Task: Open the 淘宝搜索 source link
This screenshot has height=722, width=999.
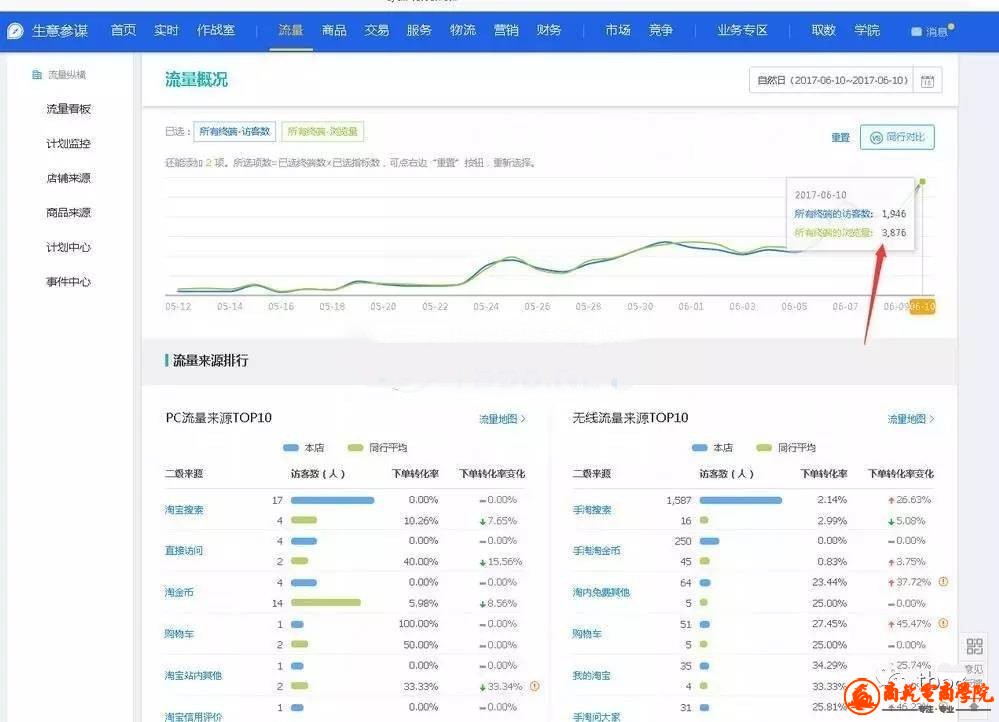Action: (184, 510)
